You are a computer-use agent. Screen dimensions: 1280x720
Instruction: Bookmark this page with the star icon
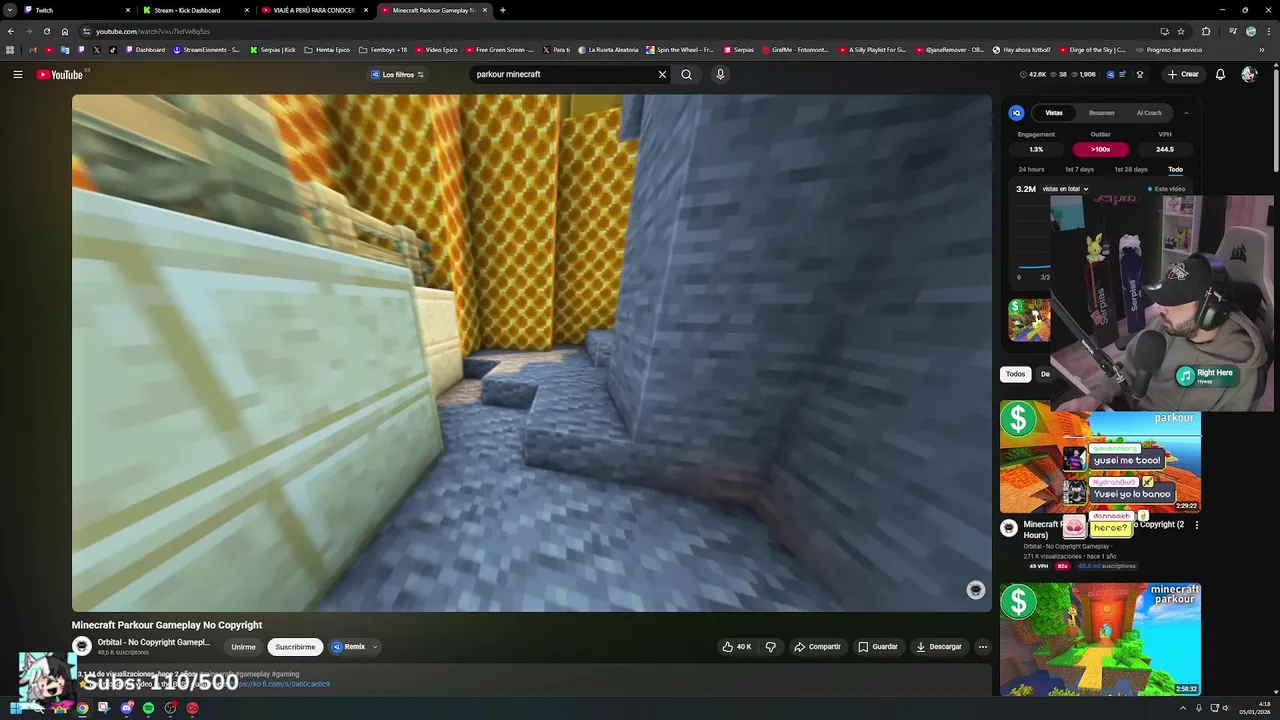pos(1181,31)
